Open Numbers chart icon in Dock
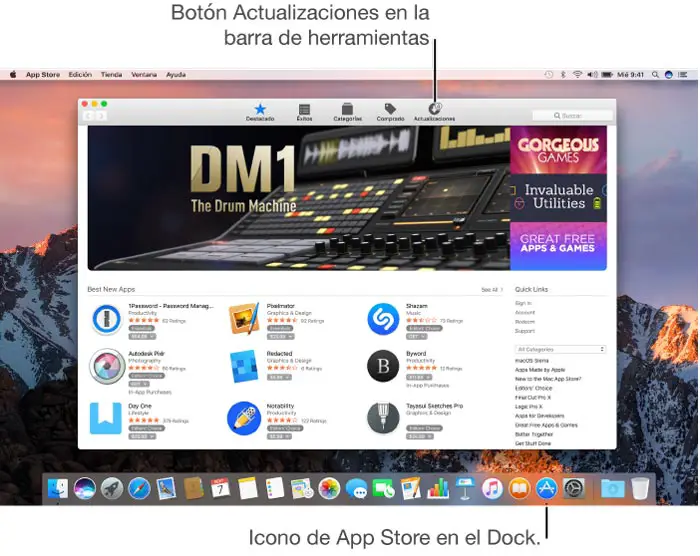The height and width of the screenshot is (556, 700). [x=438, y=489]
